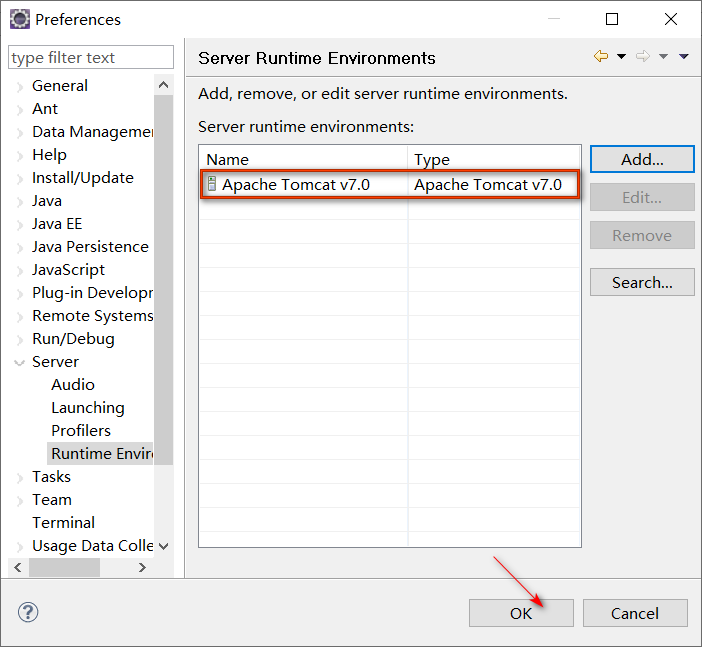The height and width of the screenshot is (647, 702).
Task: Expand the Java EE node
Action: point(19,224)
